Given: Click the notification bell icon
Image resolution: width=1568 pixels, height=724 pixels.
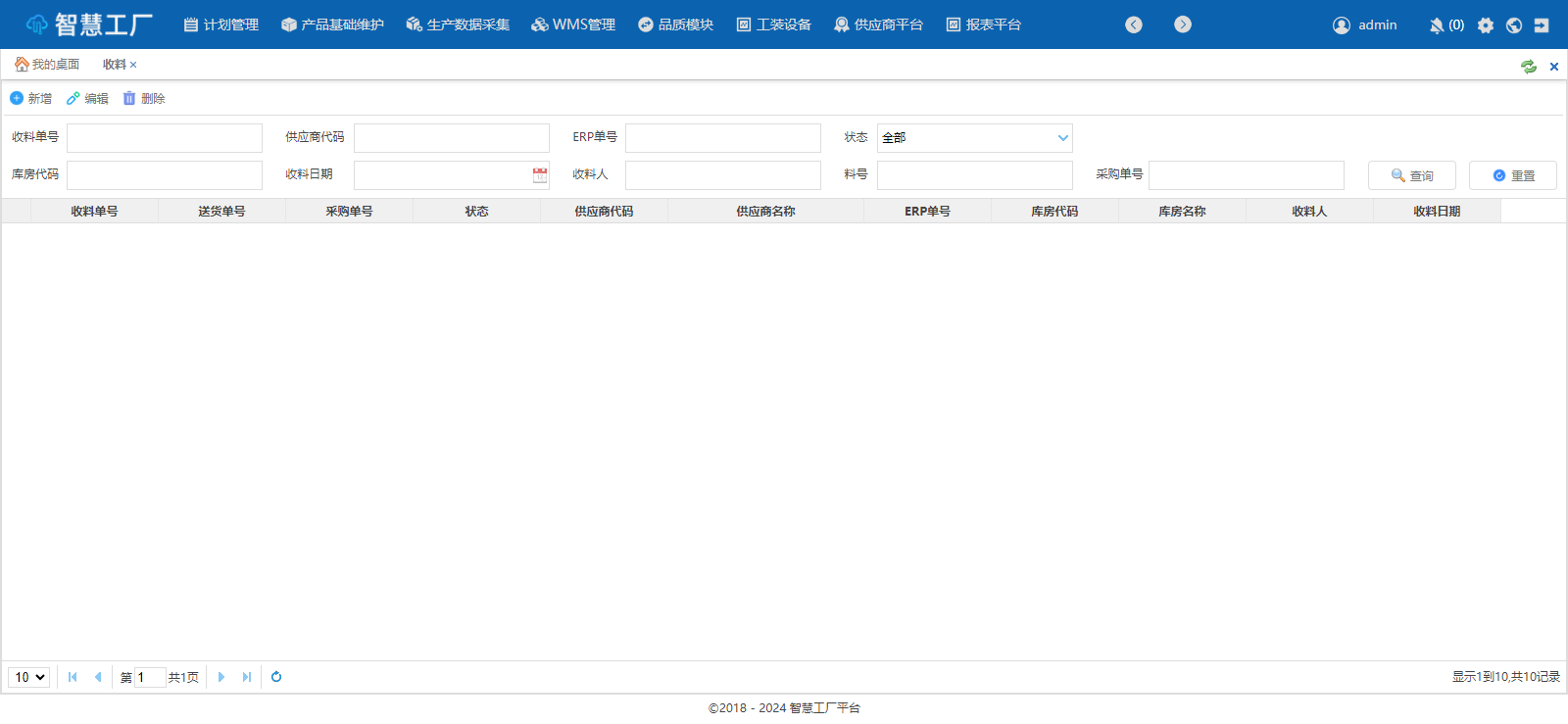Looking at the screenshot, I should (x=1437, y=25).
